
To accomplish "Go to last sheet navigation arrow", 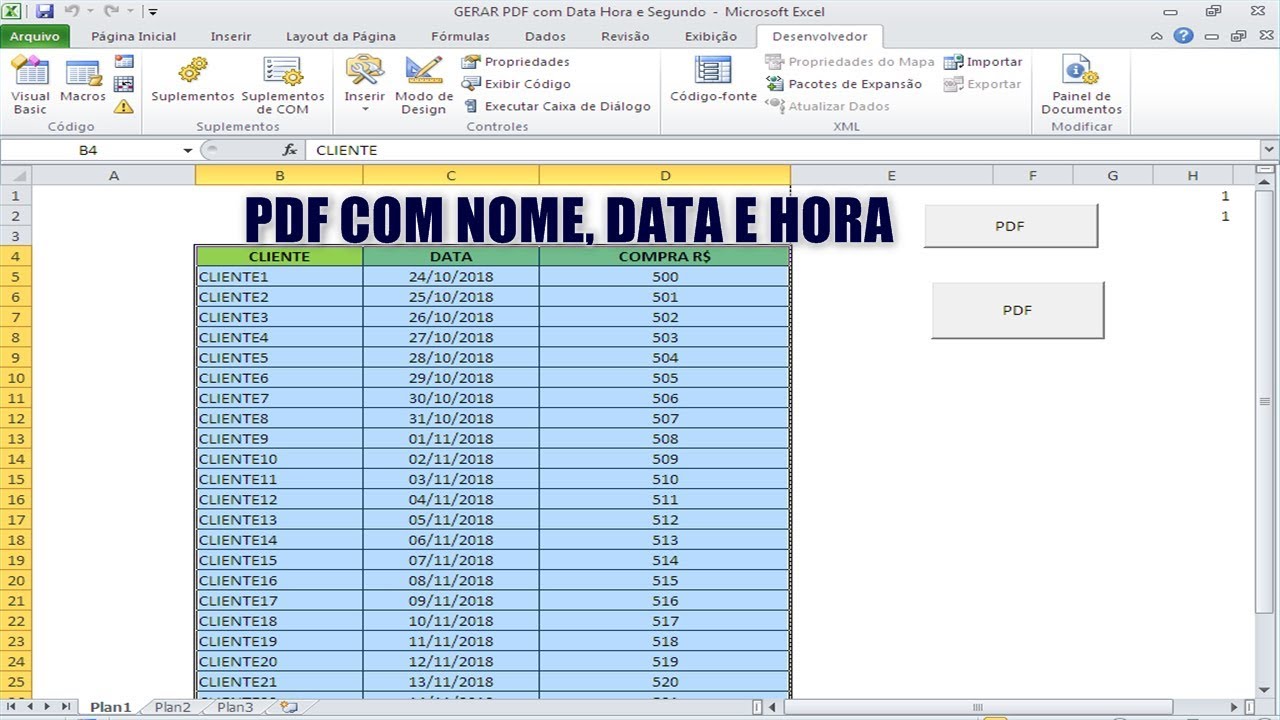I will point(65,707).
